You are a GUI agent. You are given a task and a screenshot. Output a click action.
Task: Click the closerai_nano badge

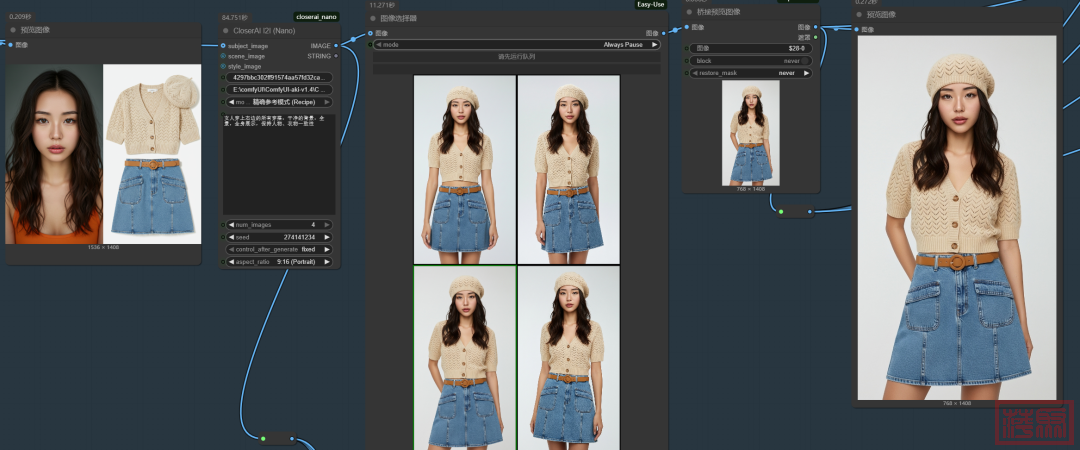(x=316, y=17)
